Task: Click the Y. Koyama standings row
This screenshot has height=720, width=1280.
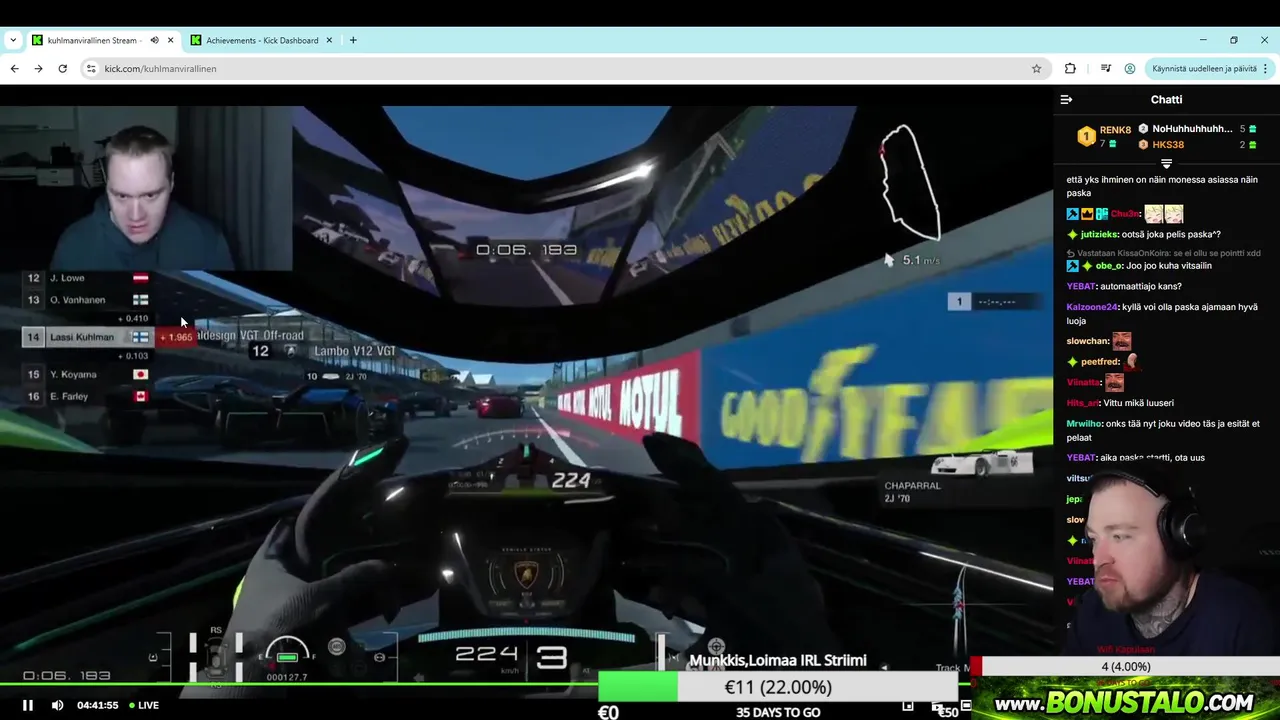Action: click(89, 375)
